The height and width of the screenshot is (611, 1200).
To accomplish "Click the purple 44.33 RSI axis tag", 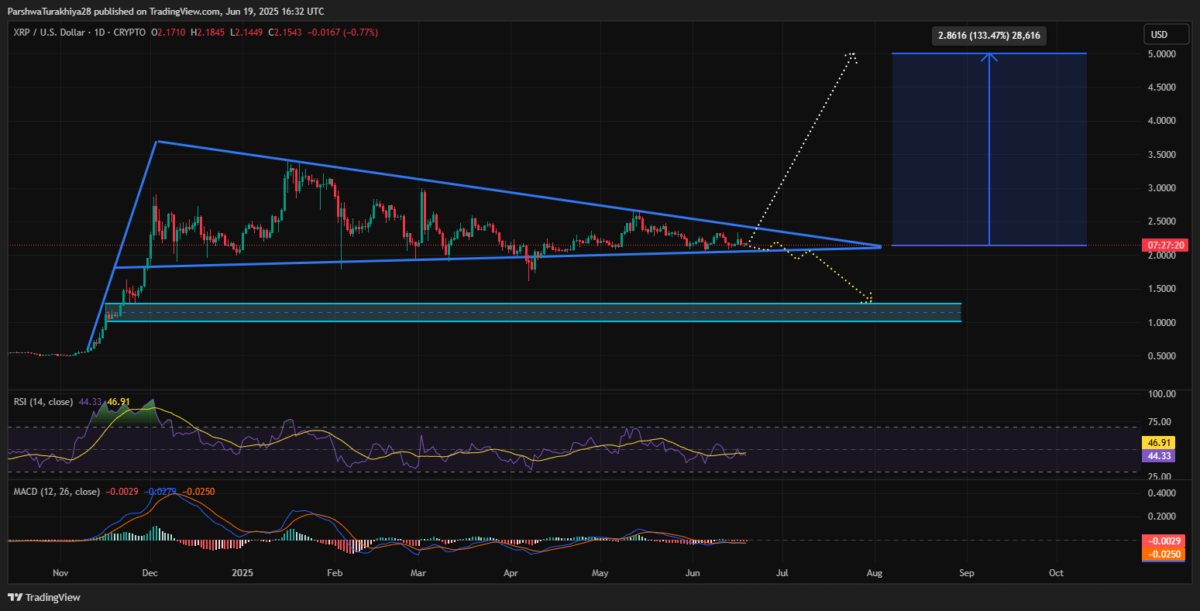I will click(x=1160, y=454).
